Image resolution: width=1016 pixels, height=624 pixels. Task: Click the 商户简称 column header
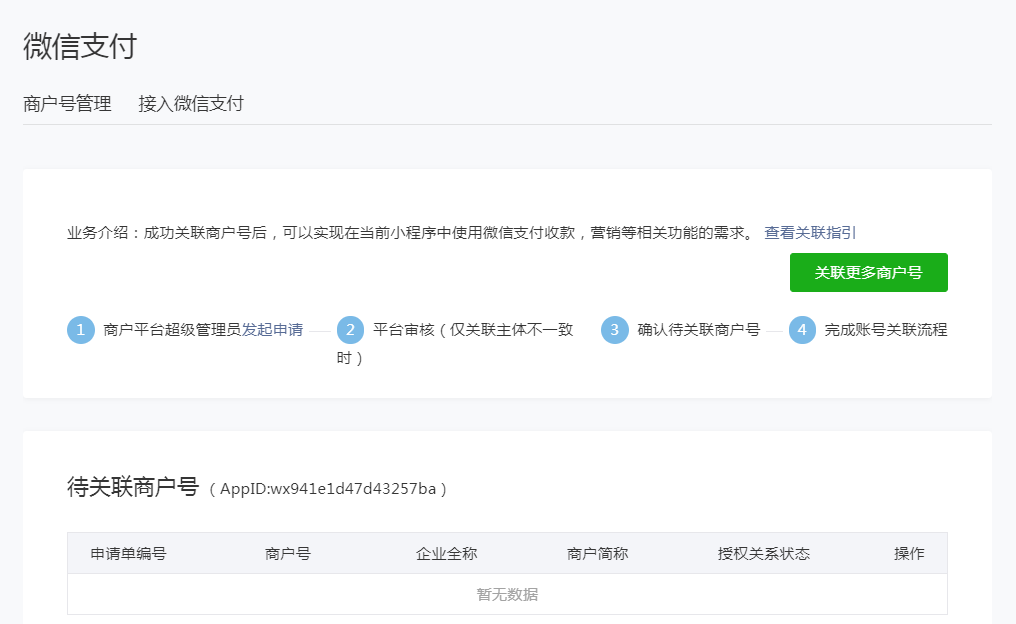click(x=597, y=553)
